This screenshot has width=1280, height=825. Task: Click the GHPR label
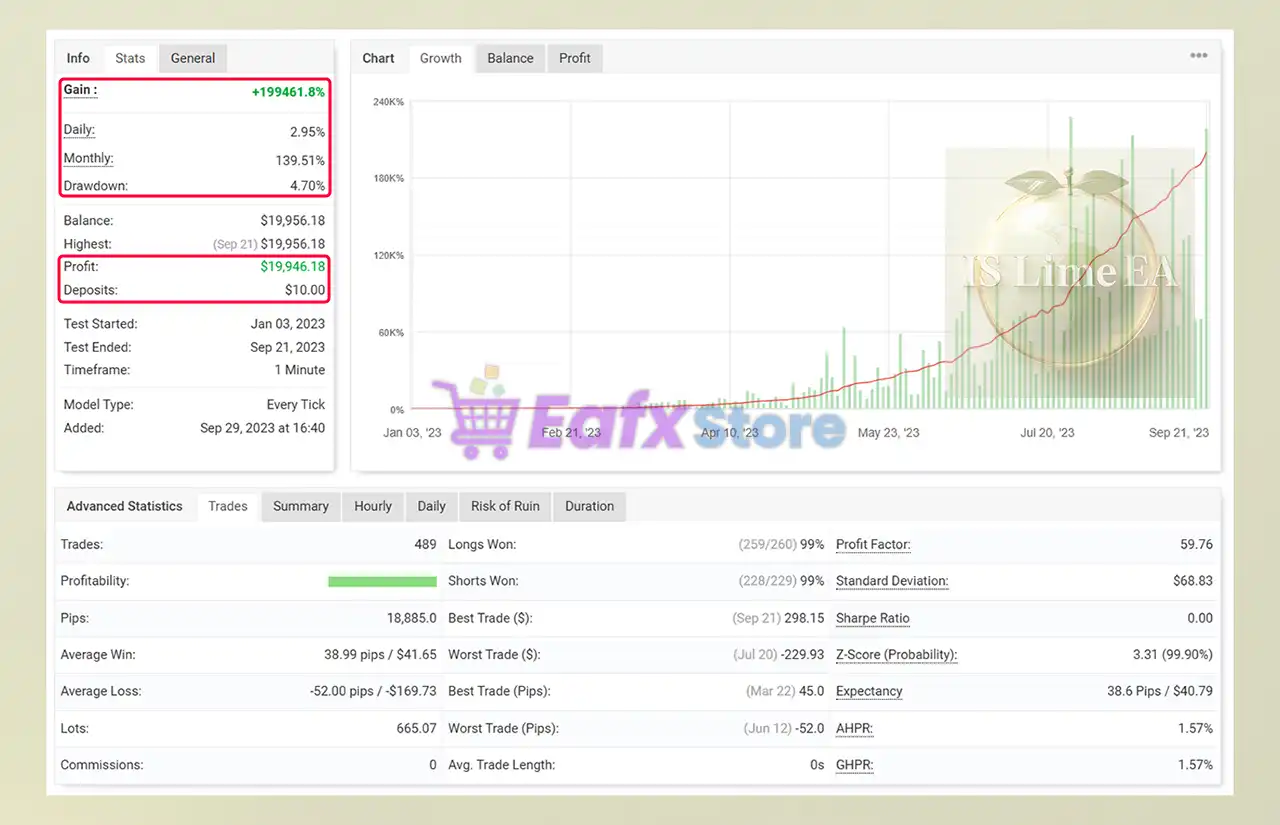pos(854,765)
